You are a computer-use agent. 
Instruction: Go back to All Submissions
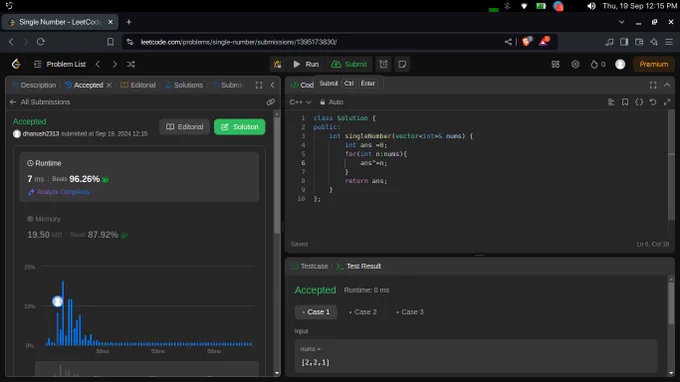point(39,102)
